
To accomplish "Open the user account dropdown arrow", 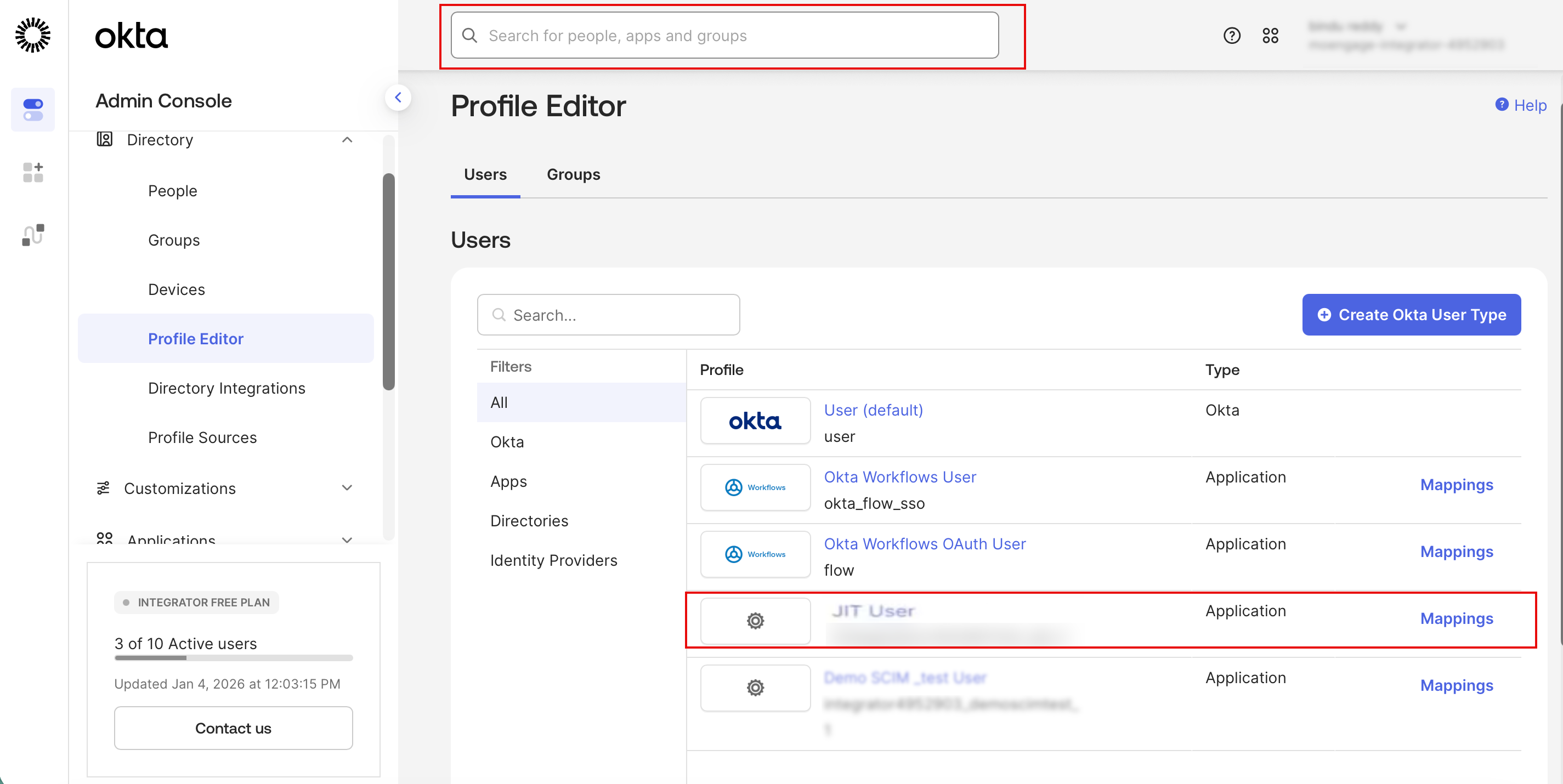I will (x=1401, y=27).
